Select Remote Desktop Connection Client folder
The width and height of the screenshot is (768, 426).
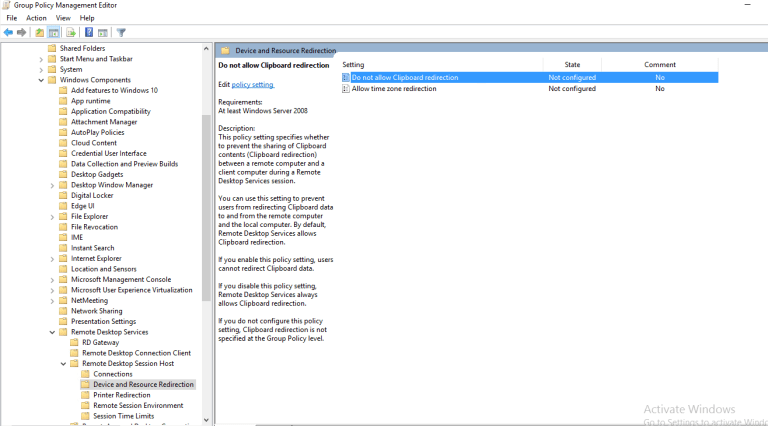point(137,353)
